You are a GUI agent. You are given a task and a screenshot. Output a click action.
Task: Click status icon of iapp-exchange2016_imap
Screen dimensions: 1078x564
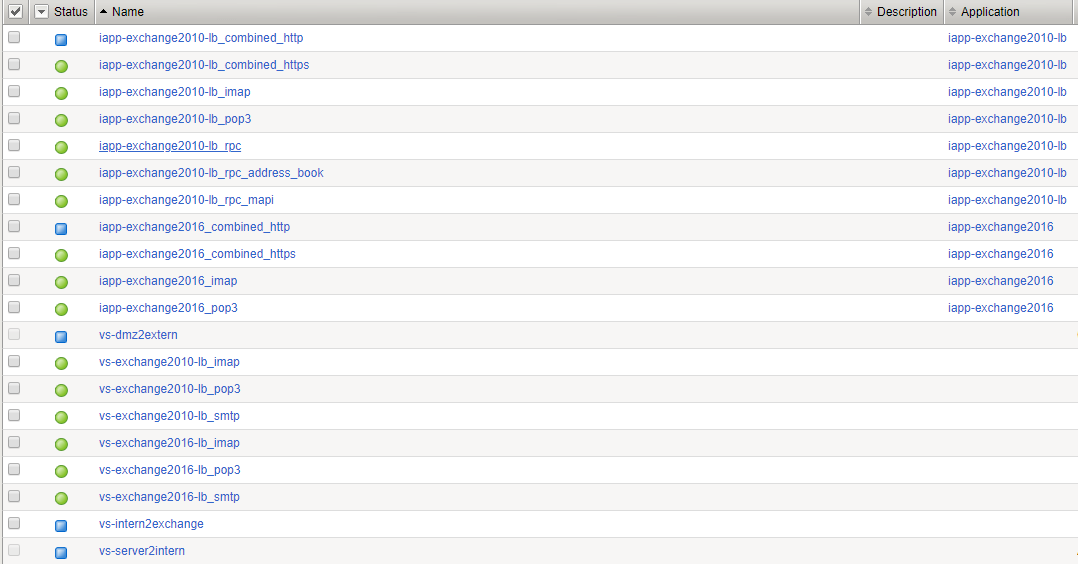(x=61, y=282)
